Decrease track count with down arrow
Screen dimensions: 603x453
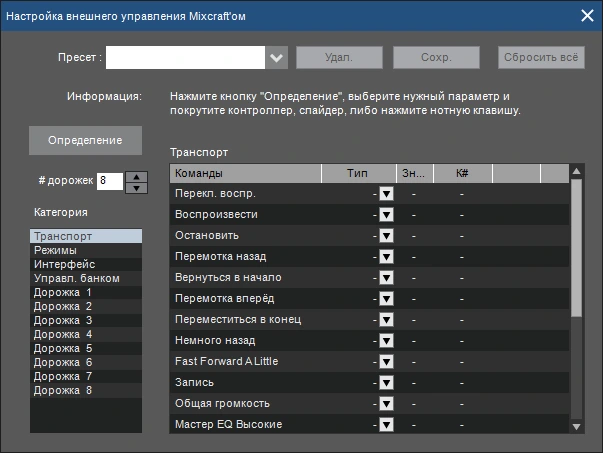(137, 188)
